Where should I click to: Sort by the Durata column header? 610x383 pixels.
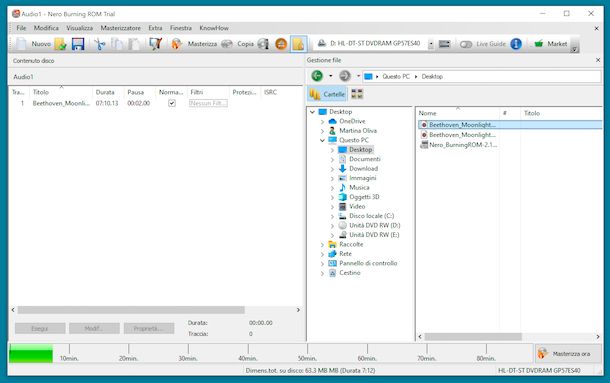(105, 92)
